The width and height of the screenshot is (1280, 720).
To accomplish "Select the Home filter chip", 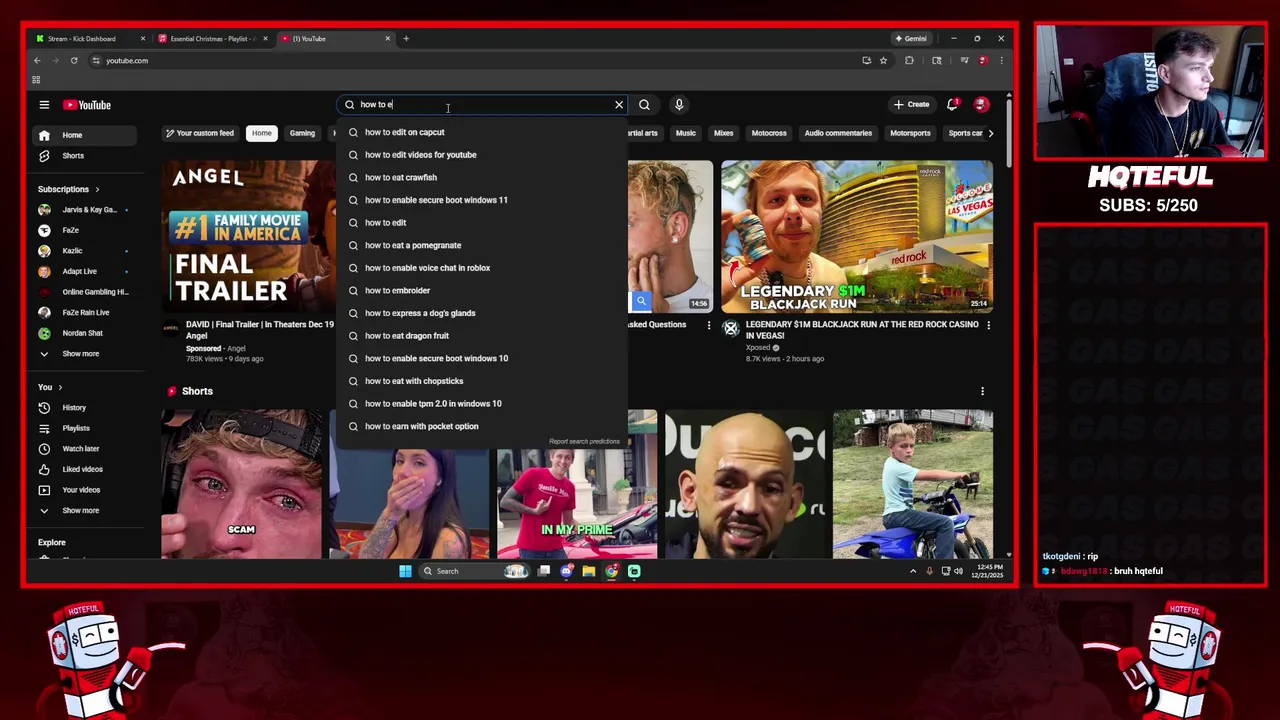I will [x=261, y=133].
